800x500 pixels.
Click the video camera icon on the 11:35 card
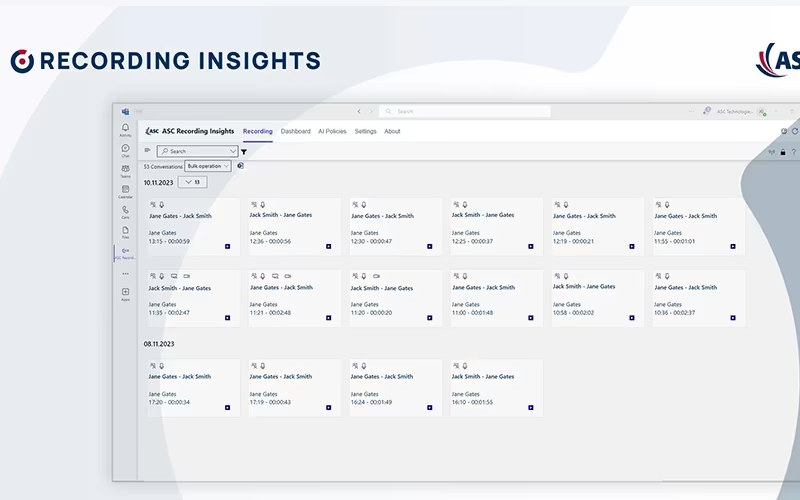(x=187, y=276)
